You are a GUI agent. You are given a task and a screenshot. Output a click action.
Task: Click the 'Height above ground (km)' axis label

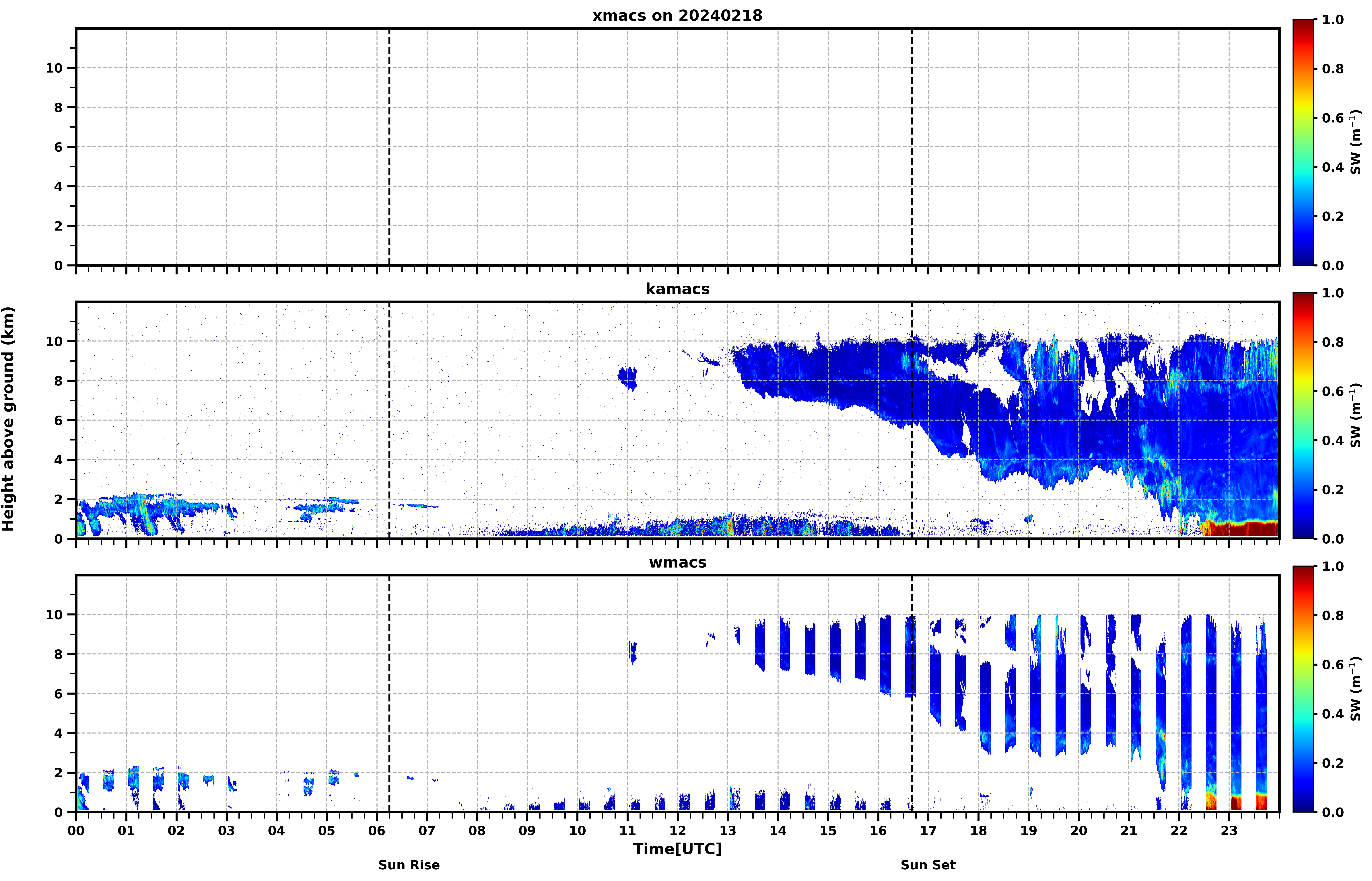click(8, 419)
